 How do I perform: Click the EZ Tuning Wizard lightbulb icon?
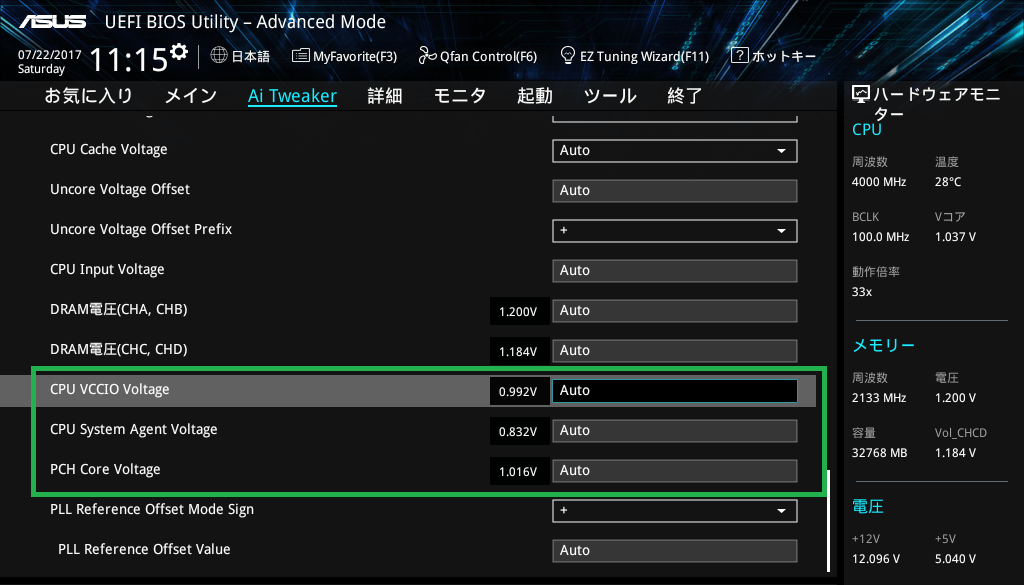pyautogui.click(x=568, y=55)
